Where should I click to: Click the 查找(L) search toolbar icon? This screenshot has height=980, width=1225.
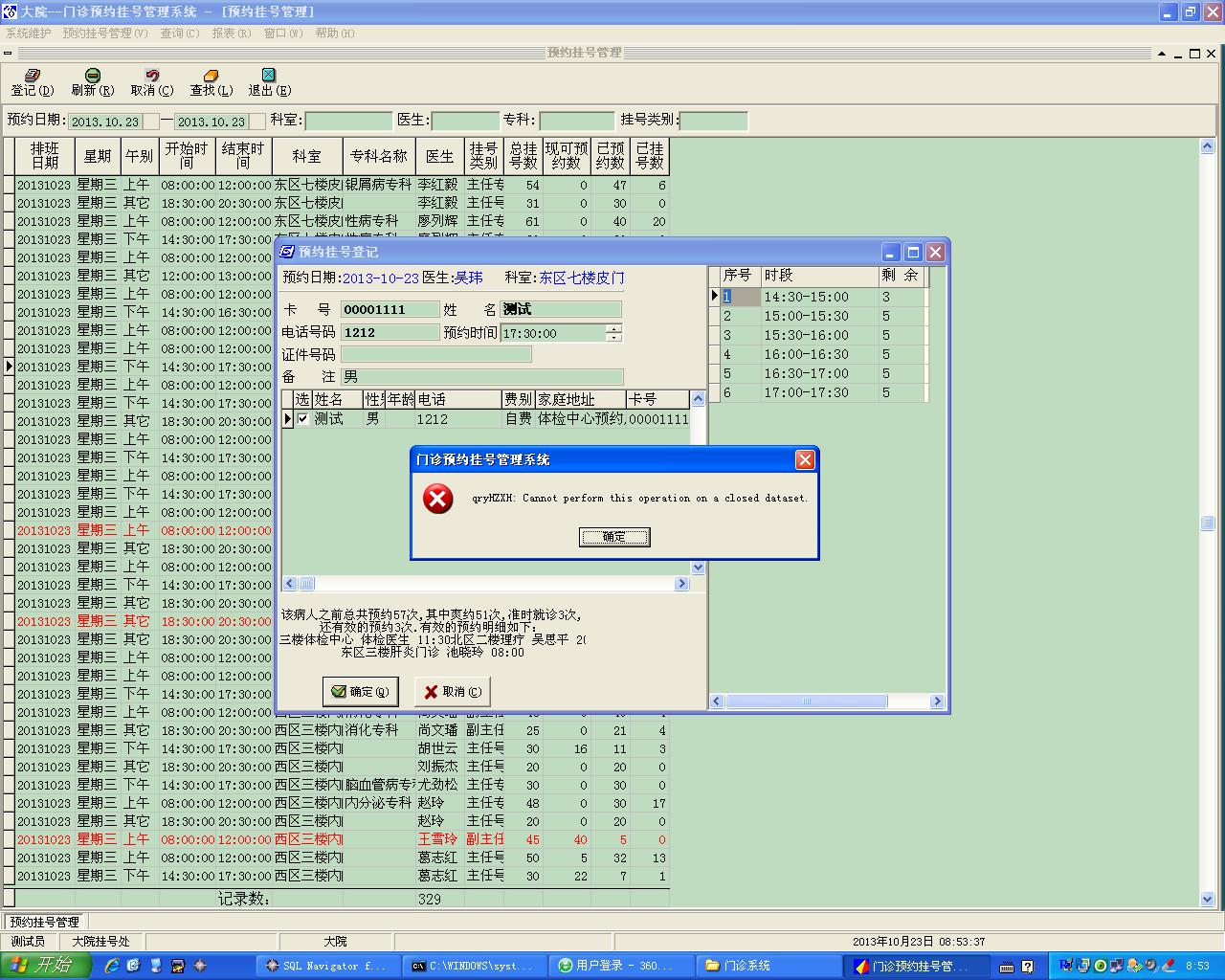pos(212,75)
